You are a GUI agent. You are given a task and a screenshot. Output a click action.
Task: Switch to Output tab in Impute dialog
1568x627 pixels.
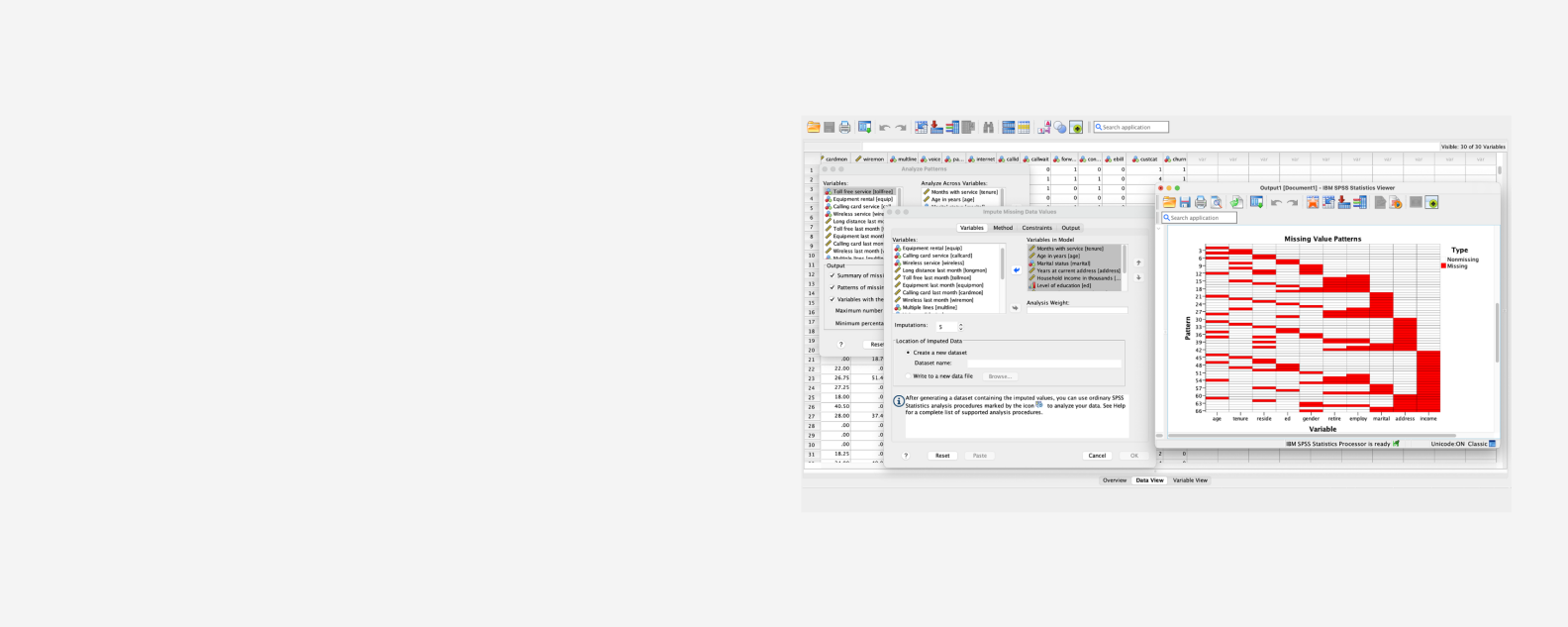point(1071,228)
